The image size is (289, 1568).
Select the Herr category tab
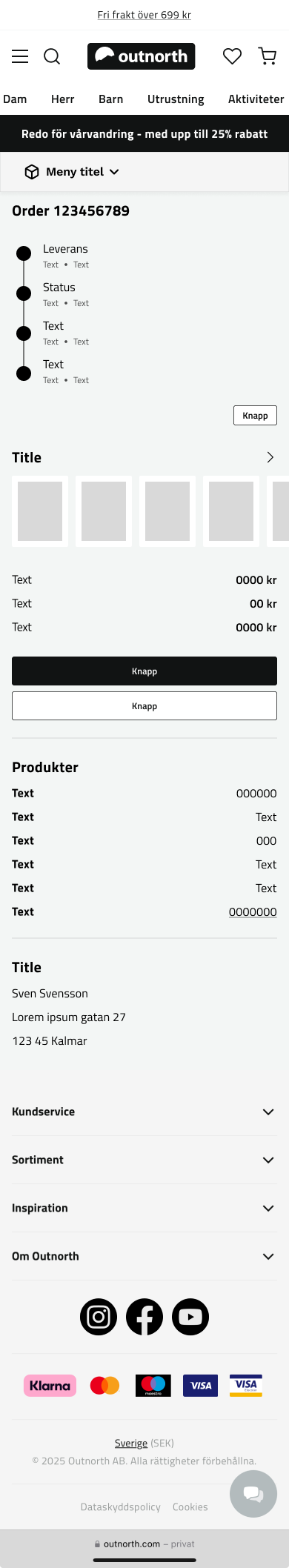coord(63,99)
